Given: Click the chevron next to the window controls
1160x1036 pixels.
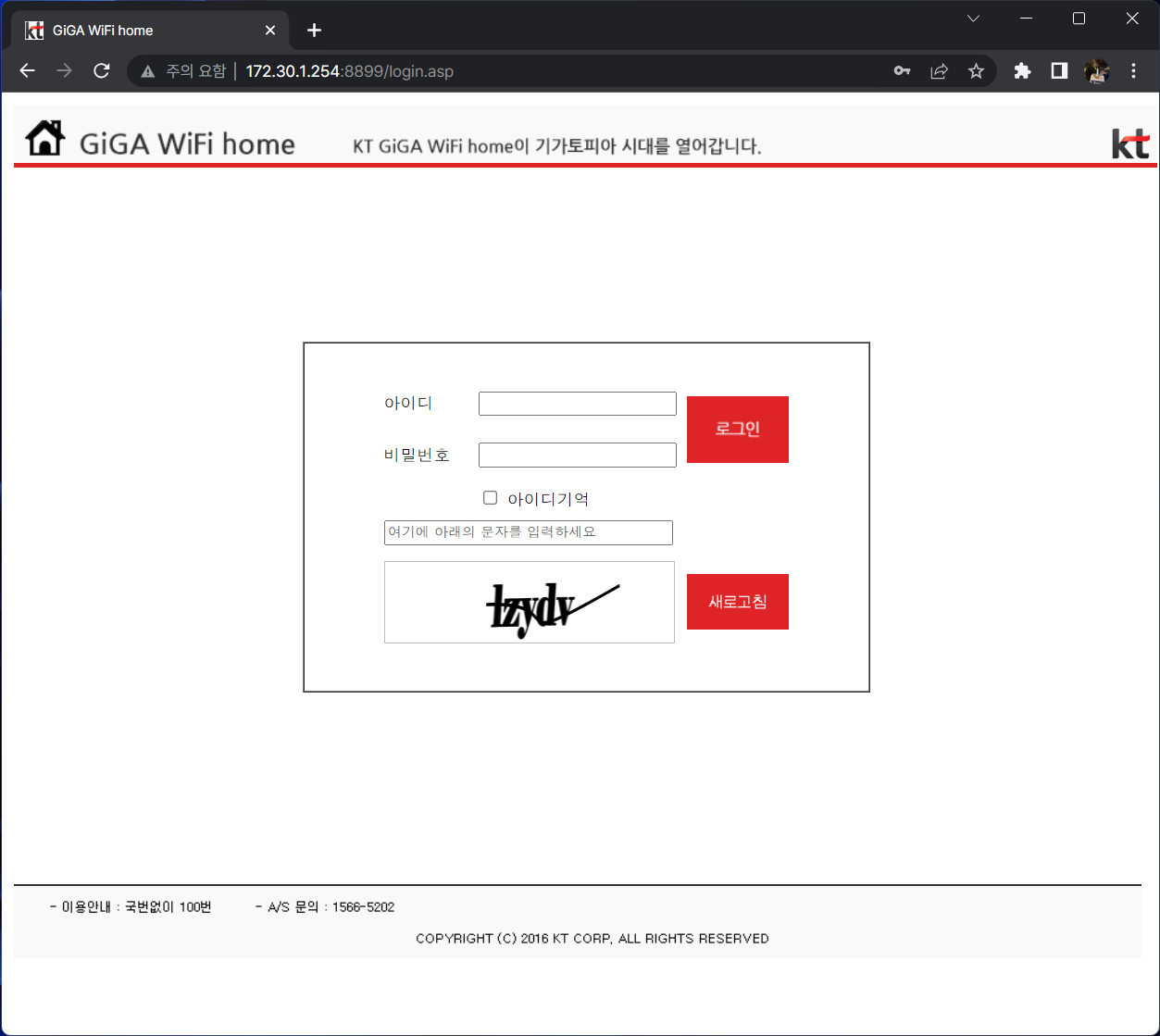Looking at the screenshot, I should (x=972, y=18).
